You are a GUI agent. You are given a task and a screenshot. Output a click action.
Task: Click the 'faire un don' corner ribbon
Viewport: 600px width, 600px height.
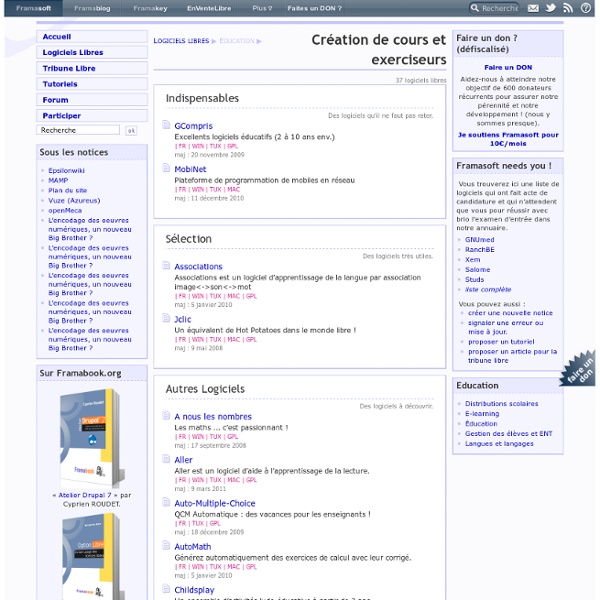coord(579,369)
